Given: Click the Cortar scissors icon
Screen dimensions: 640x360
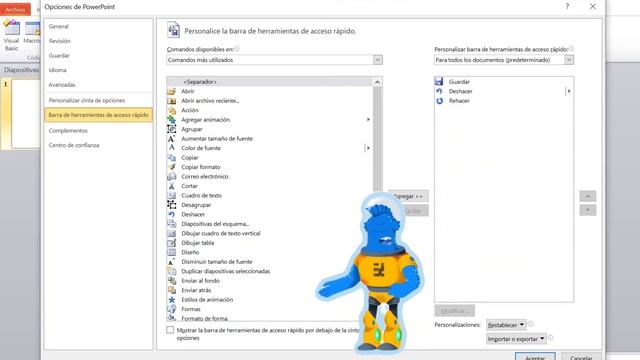Looking at the screenshot, I should point(171,186).
